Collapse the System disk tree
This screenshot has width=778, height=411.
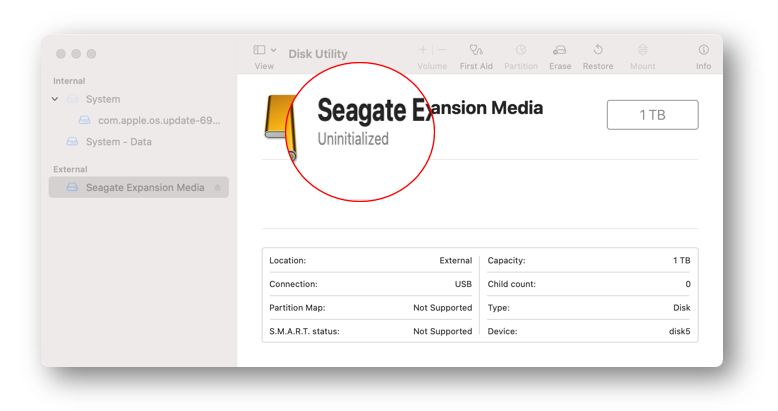tap(55, 99)
